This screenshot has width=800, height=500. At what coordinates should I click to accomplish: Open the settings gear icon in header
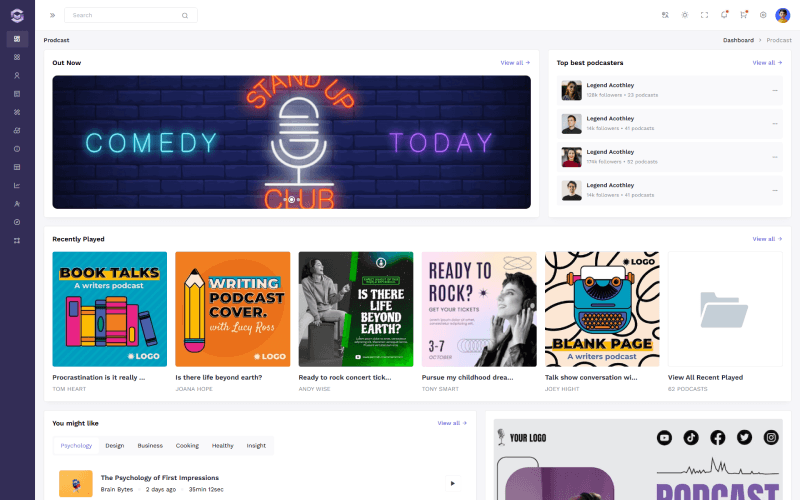[x=763, y=15]
